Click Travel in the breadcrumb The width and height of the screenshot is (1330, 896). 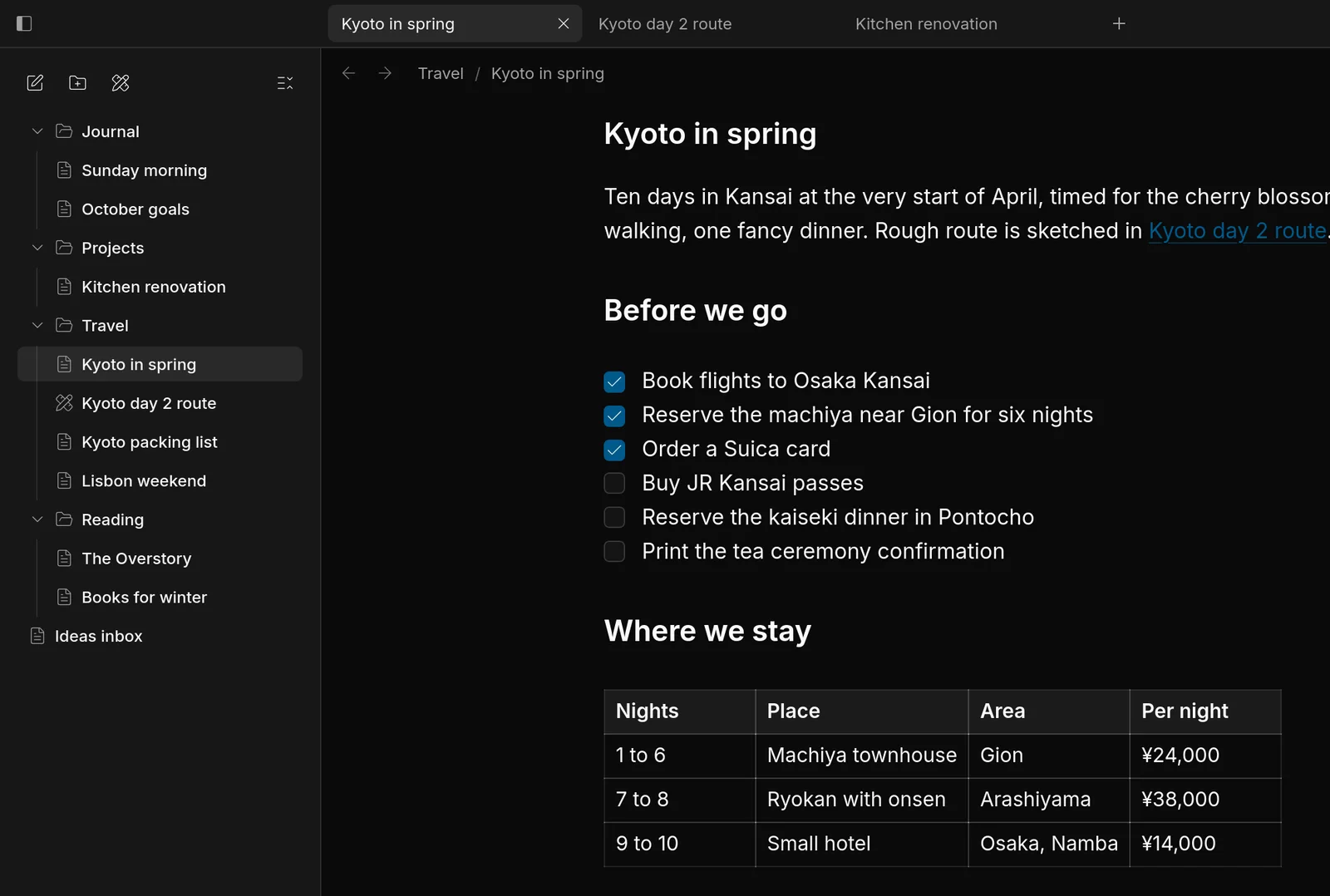tap(441, 73)
